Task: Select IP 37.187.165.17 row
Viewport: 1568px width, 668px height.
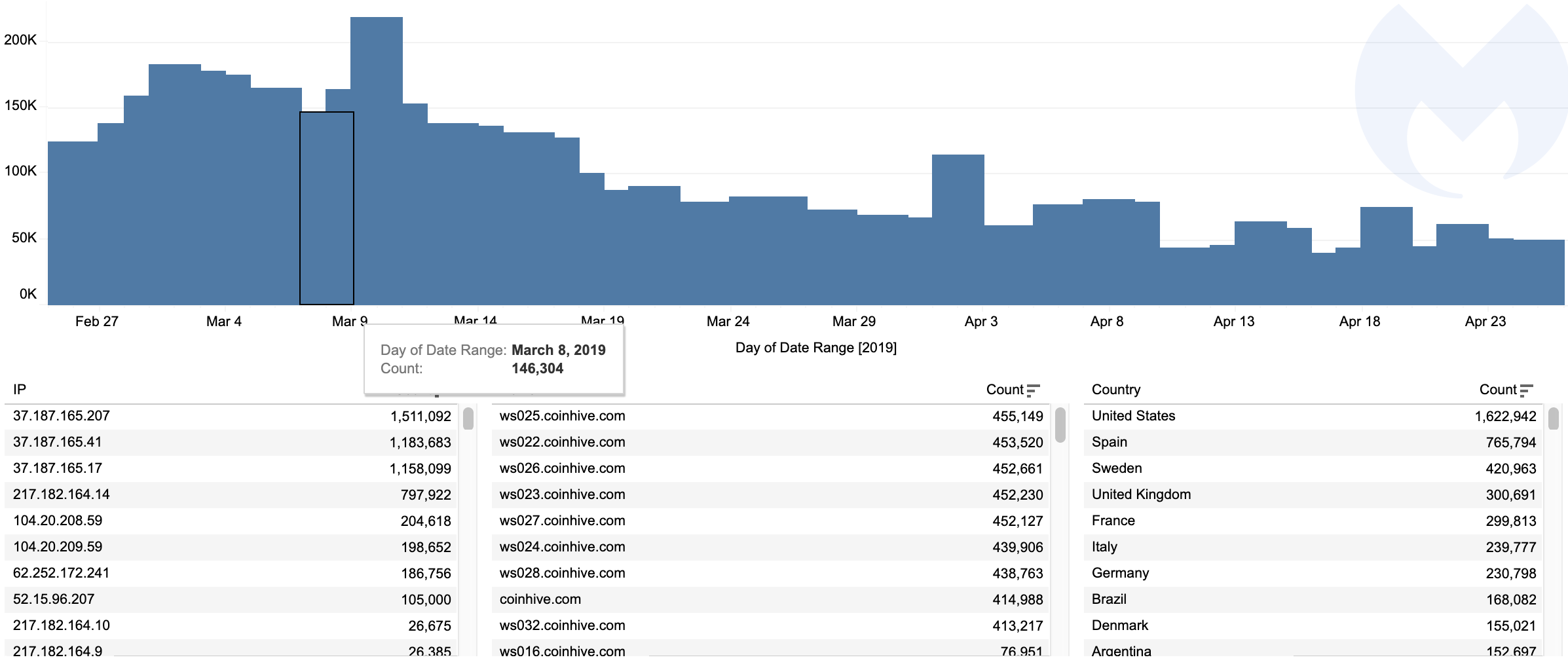Action: 232,468
